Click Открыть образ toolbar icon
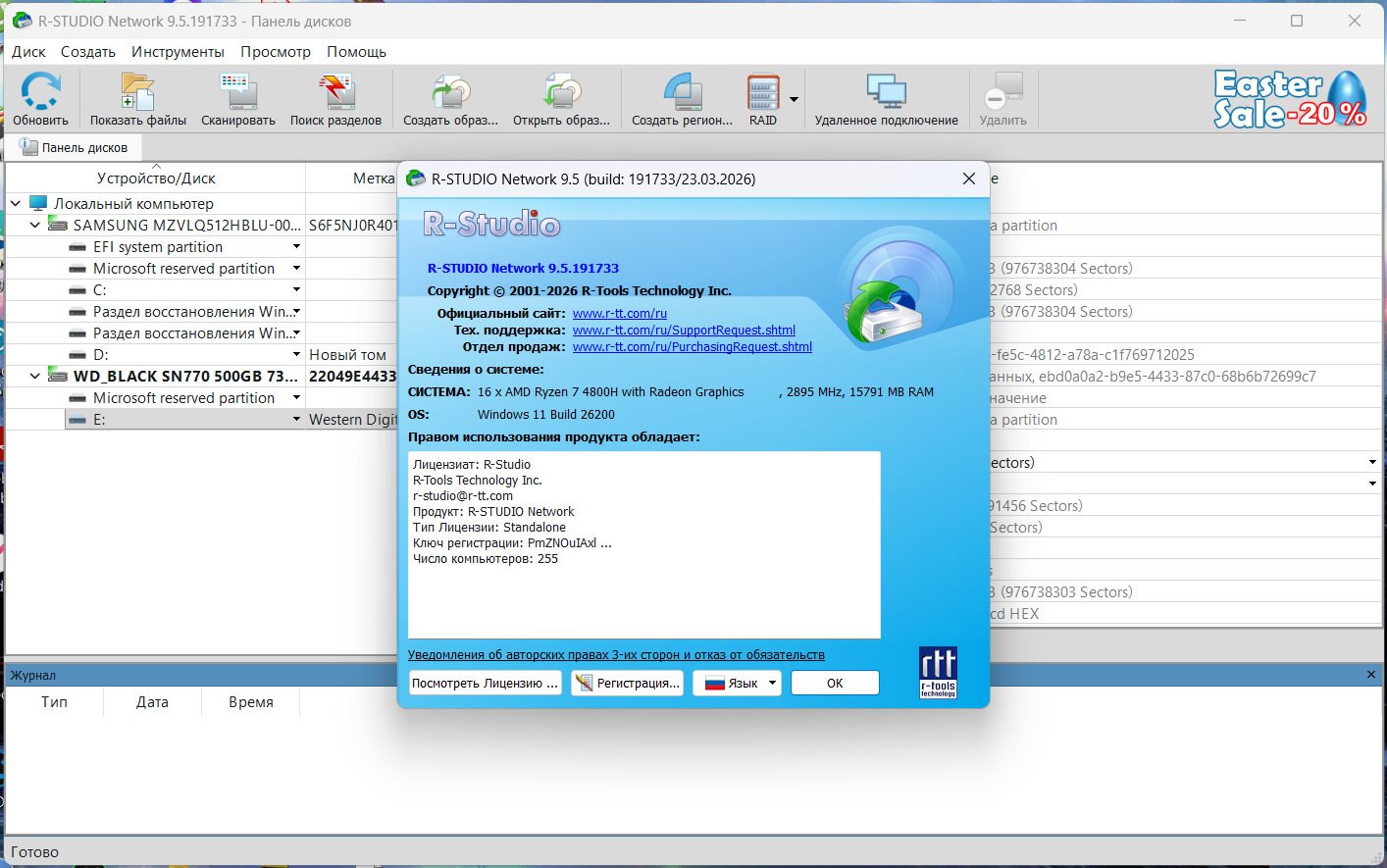 point(561,92)
